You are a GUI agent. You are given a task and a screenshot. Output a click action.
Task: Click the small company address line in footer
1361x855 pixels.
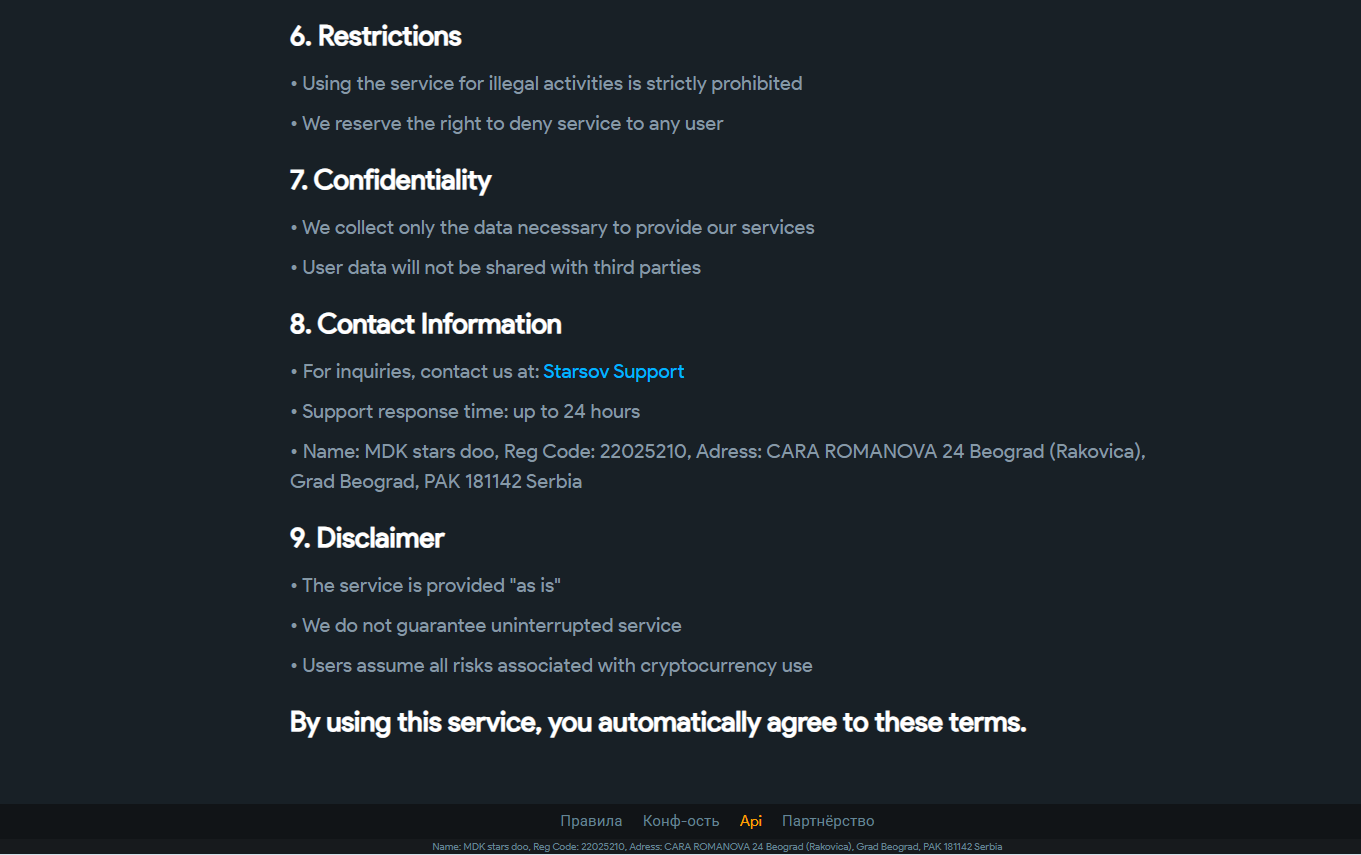pos(717,847)
